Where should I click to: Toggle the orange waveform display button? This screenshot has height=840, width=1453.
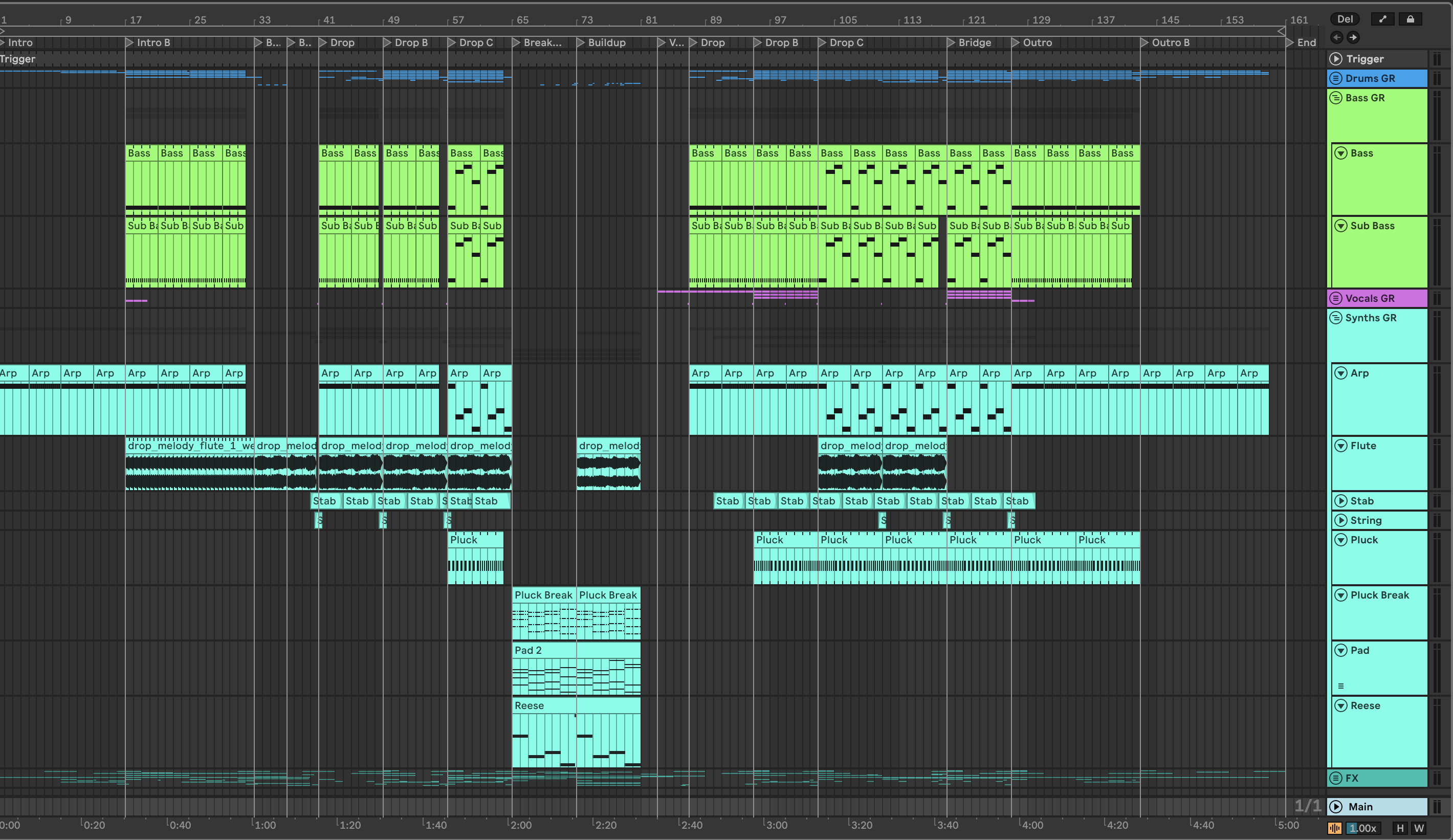[1335, 828]
